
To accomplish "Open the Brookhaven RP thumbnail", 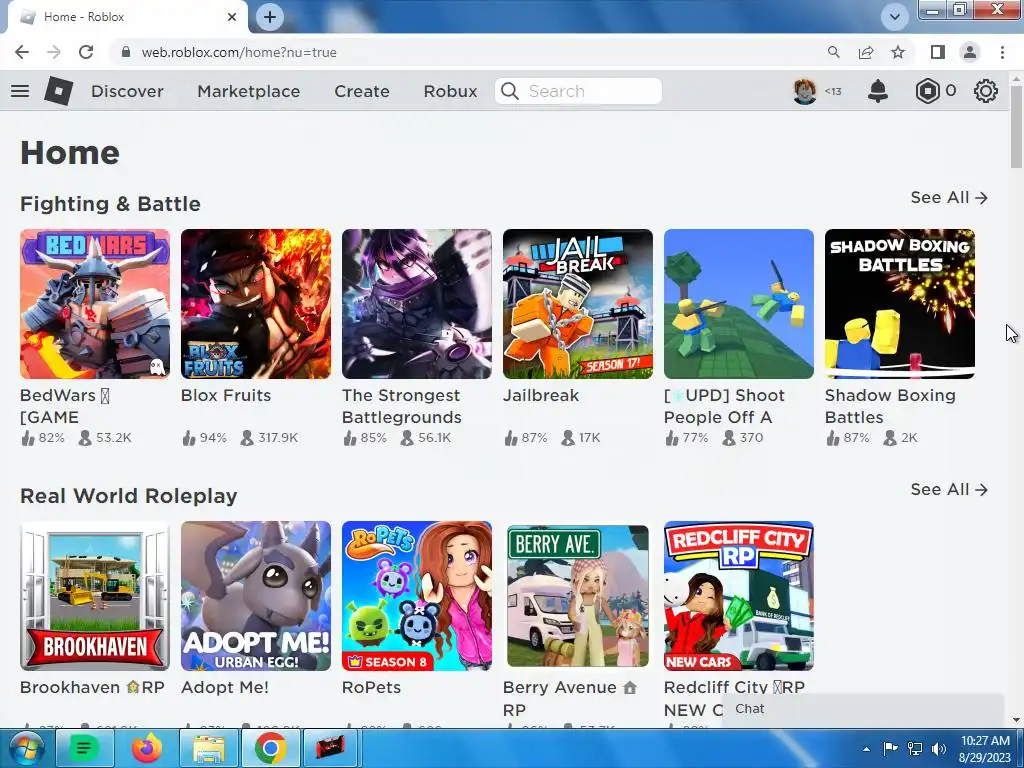I will [x=95, y=596].
